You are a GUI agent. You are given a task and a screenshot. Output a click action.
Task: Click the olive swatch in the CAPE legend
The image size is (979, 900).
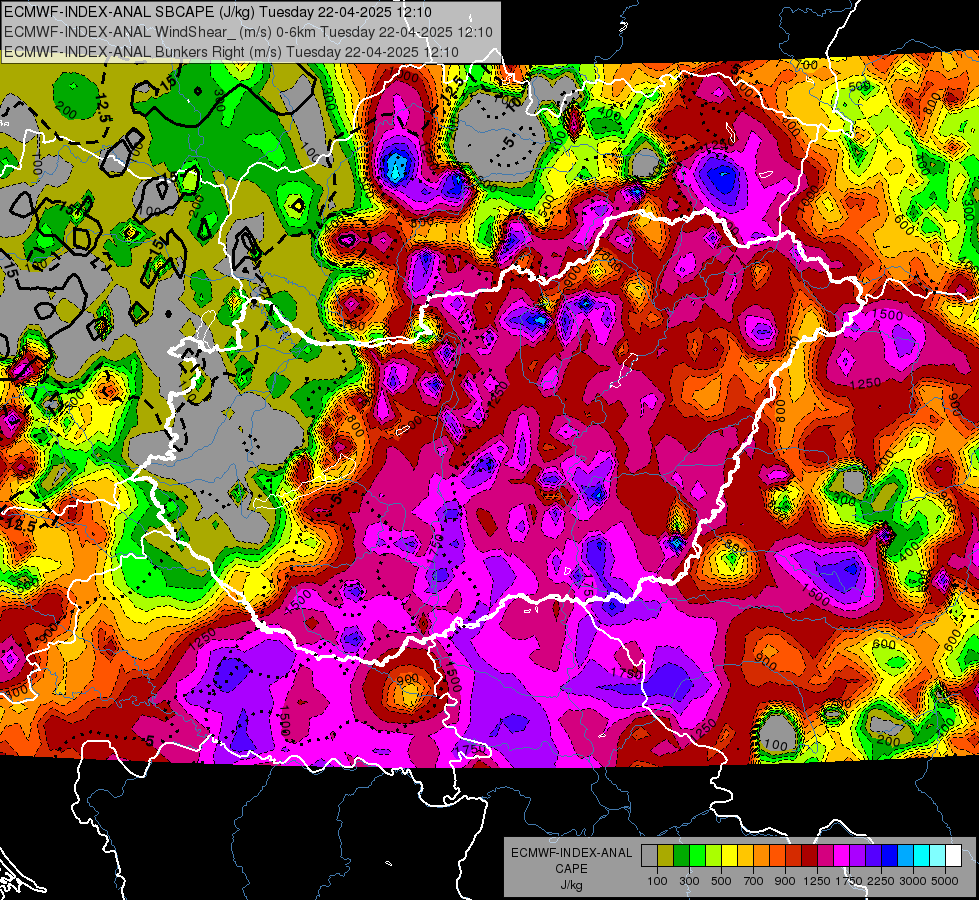click(x=665, y=855)
